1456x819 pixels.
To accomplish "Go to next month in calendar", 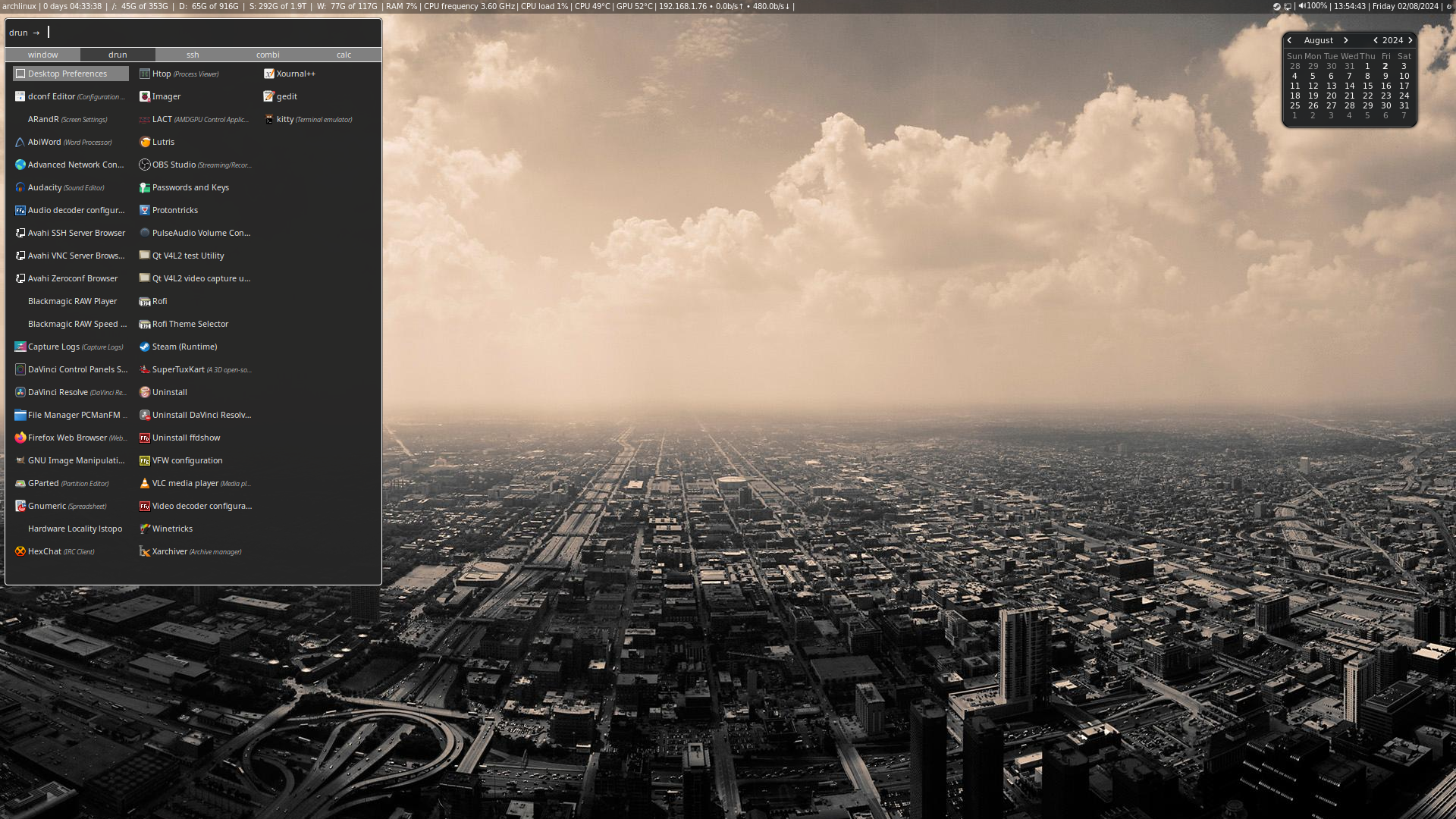I will point(1345,40).
